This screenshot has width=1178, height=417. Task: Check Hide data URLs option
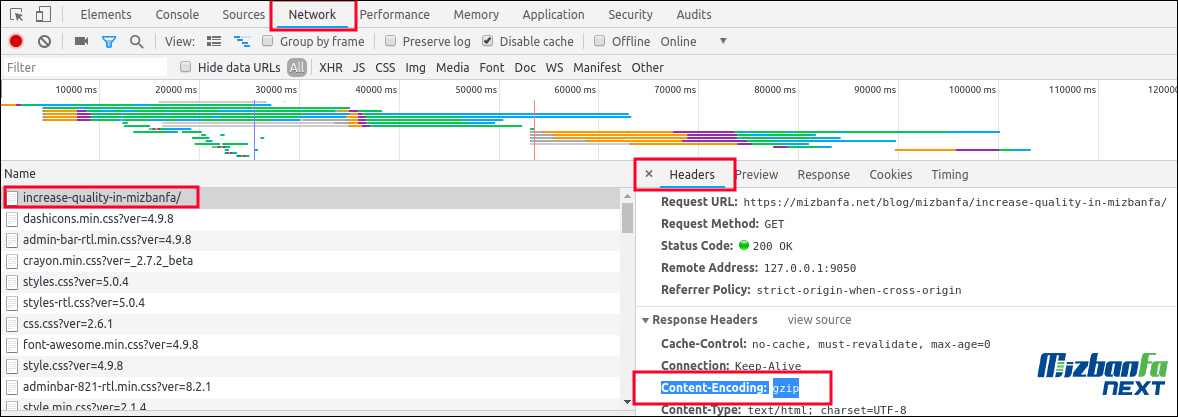point(186,67)
